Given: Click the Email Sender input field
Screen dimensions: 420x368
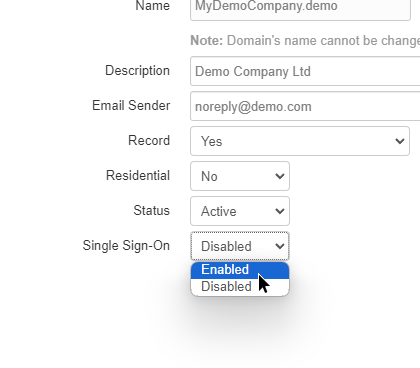Looking at the screenshot, I should (305, 106).
